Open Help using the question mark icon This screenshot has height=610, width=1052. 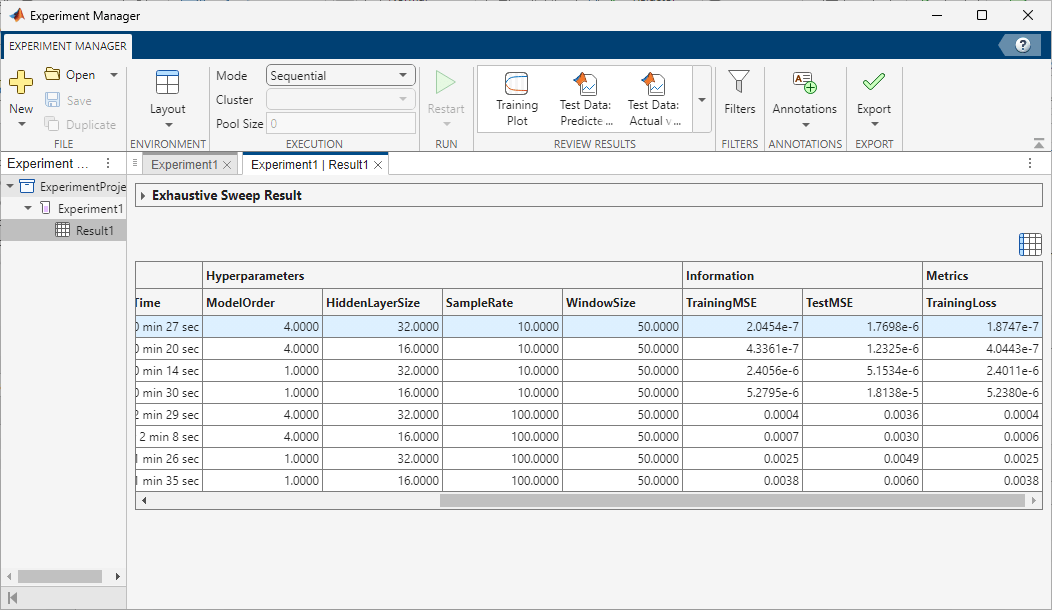pos(1021,44)
